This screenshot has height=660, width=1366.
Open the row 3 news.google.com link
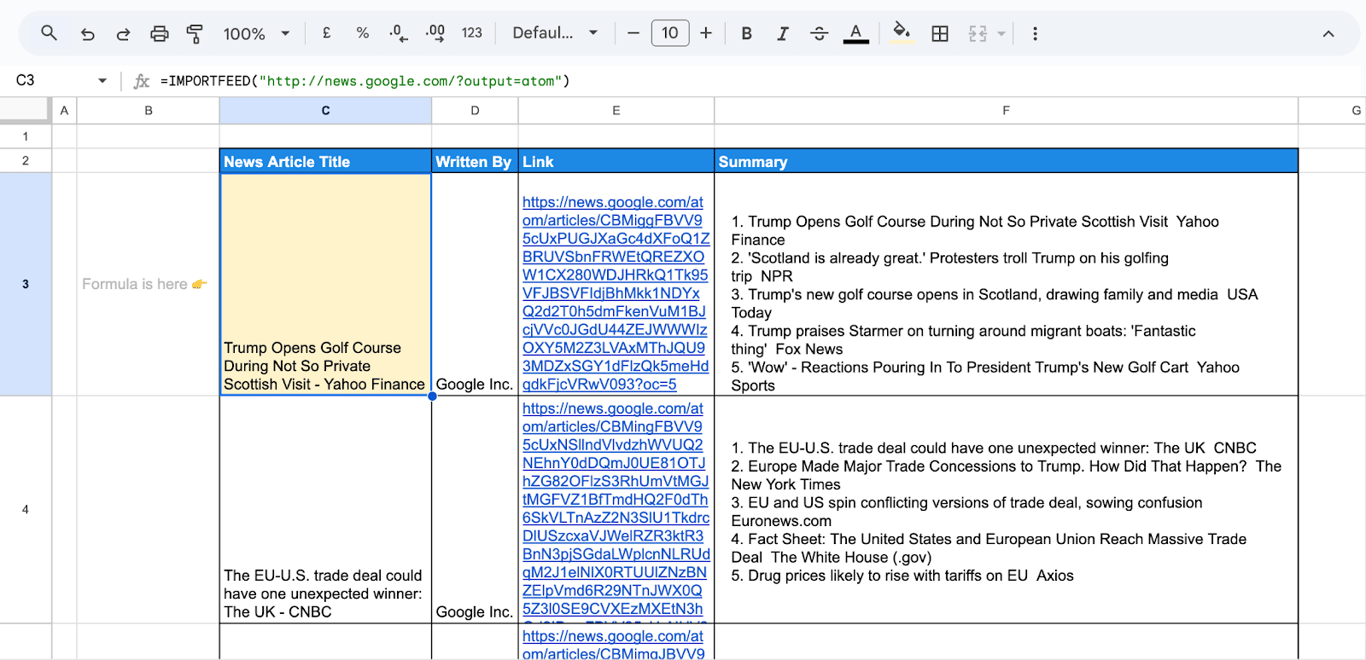coord(616,293)
